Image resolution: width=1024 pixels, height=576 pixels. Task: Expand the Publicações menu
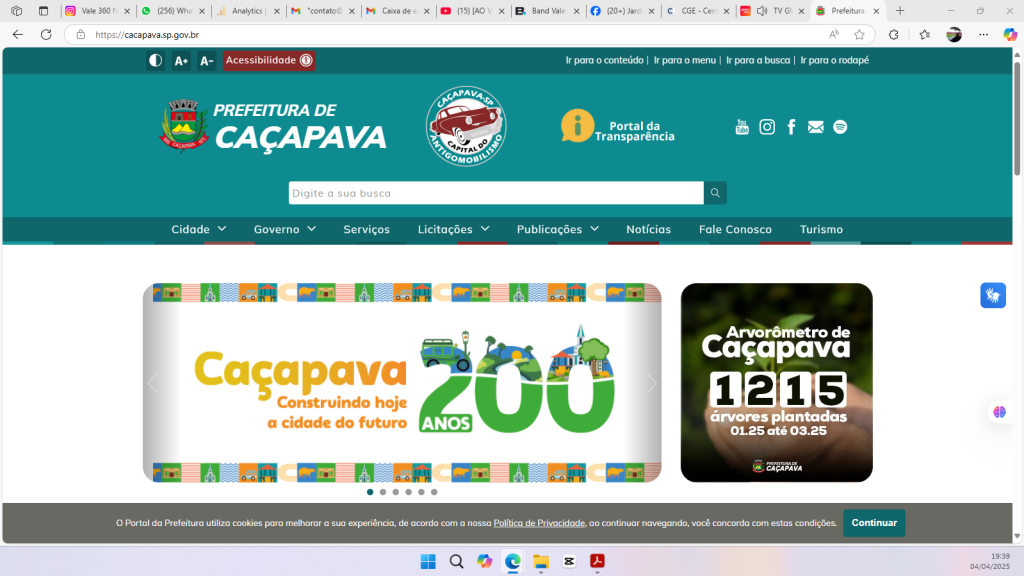click(558, 229)
